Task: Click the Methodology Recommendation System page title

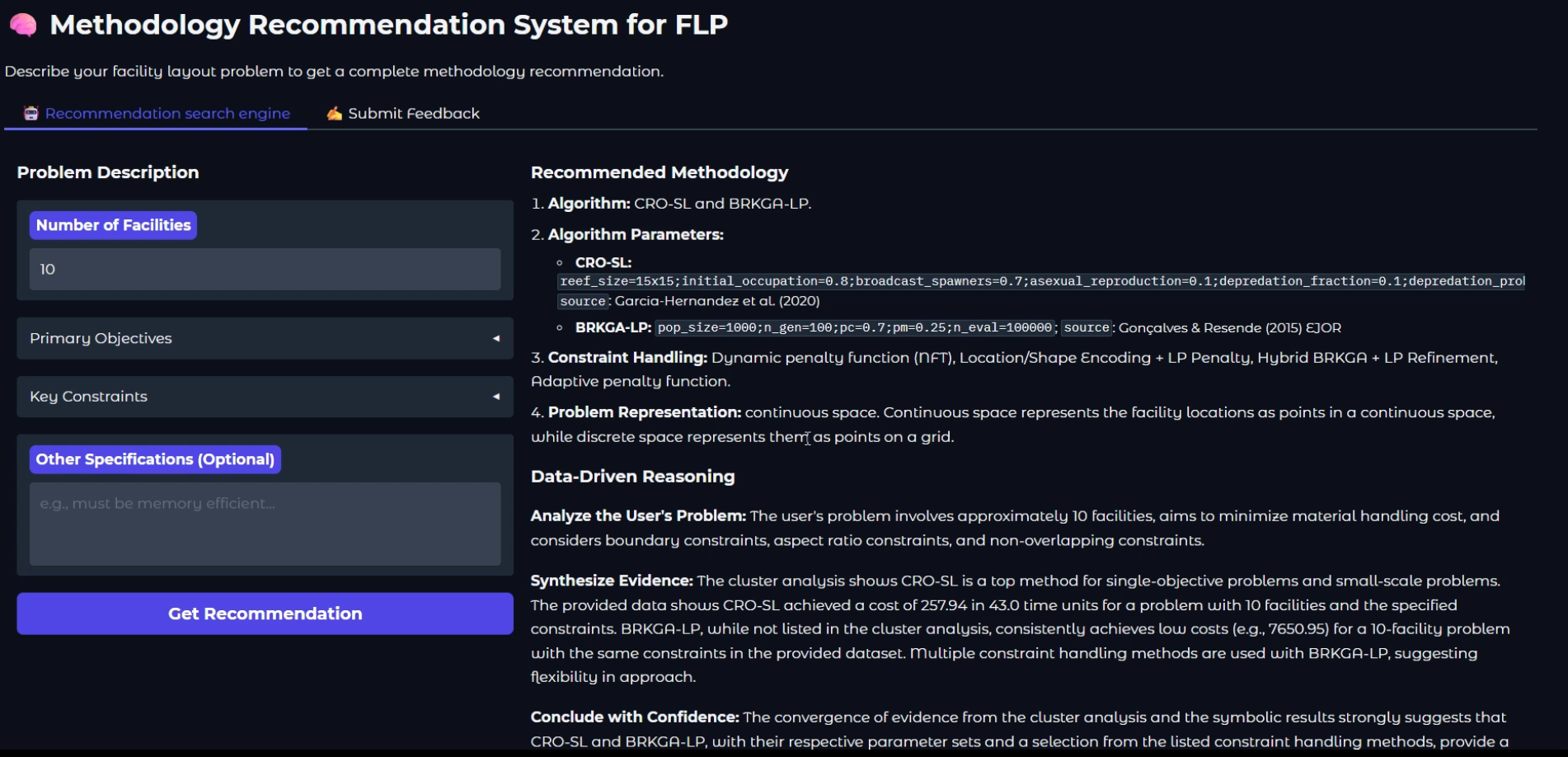Action: [388, 25]
